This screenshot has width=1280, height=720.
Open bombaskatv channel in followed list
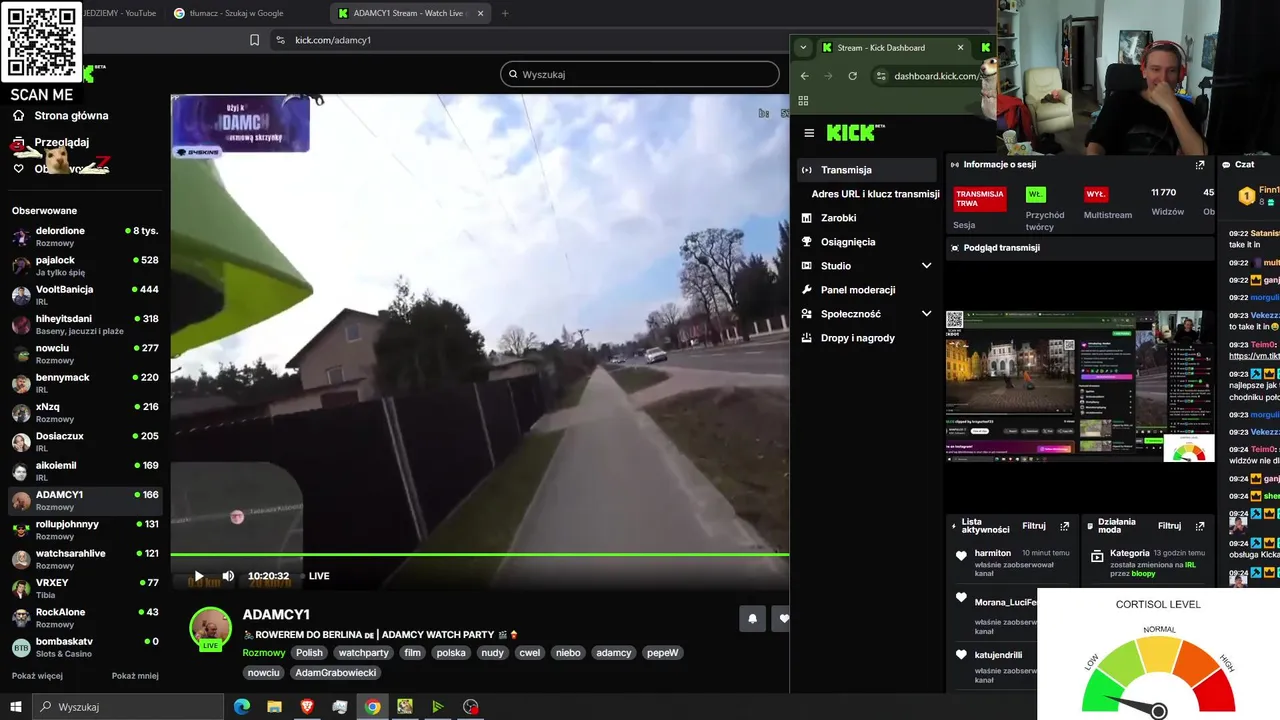point(85,647)
